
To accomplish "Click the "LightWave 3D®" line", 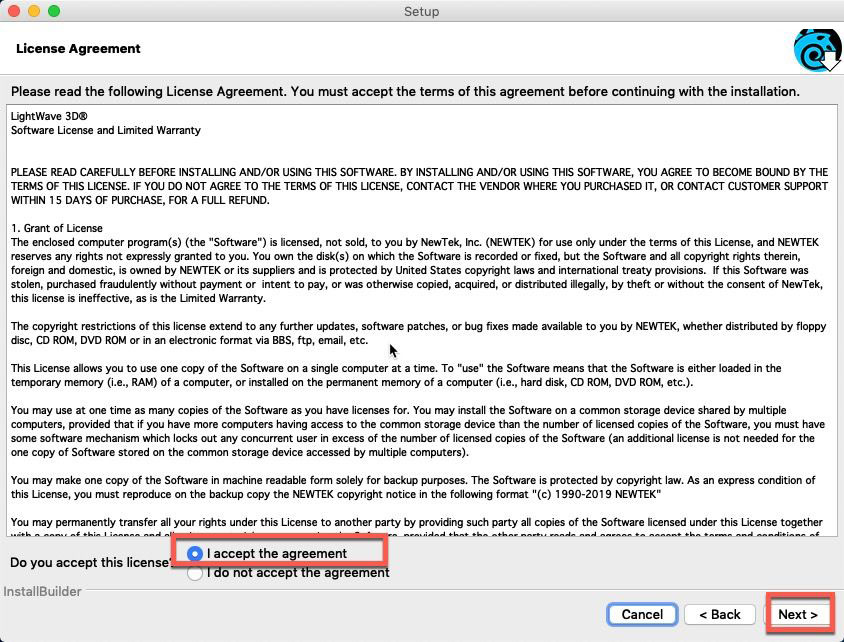I will pyautogui.click(x=49, y=116).
